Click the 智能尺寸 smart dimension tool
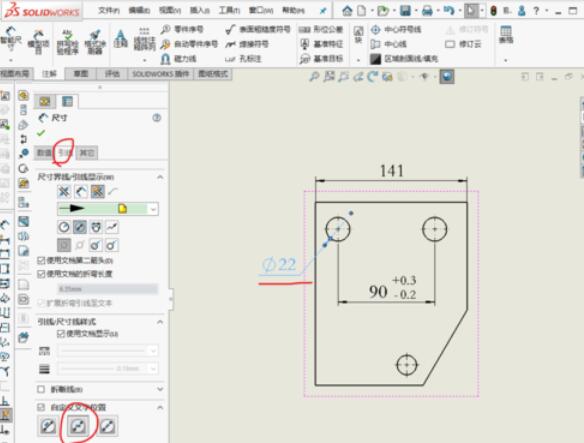The width and height of the screenshot is (584, 443). (10, 40)
